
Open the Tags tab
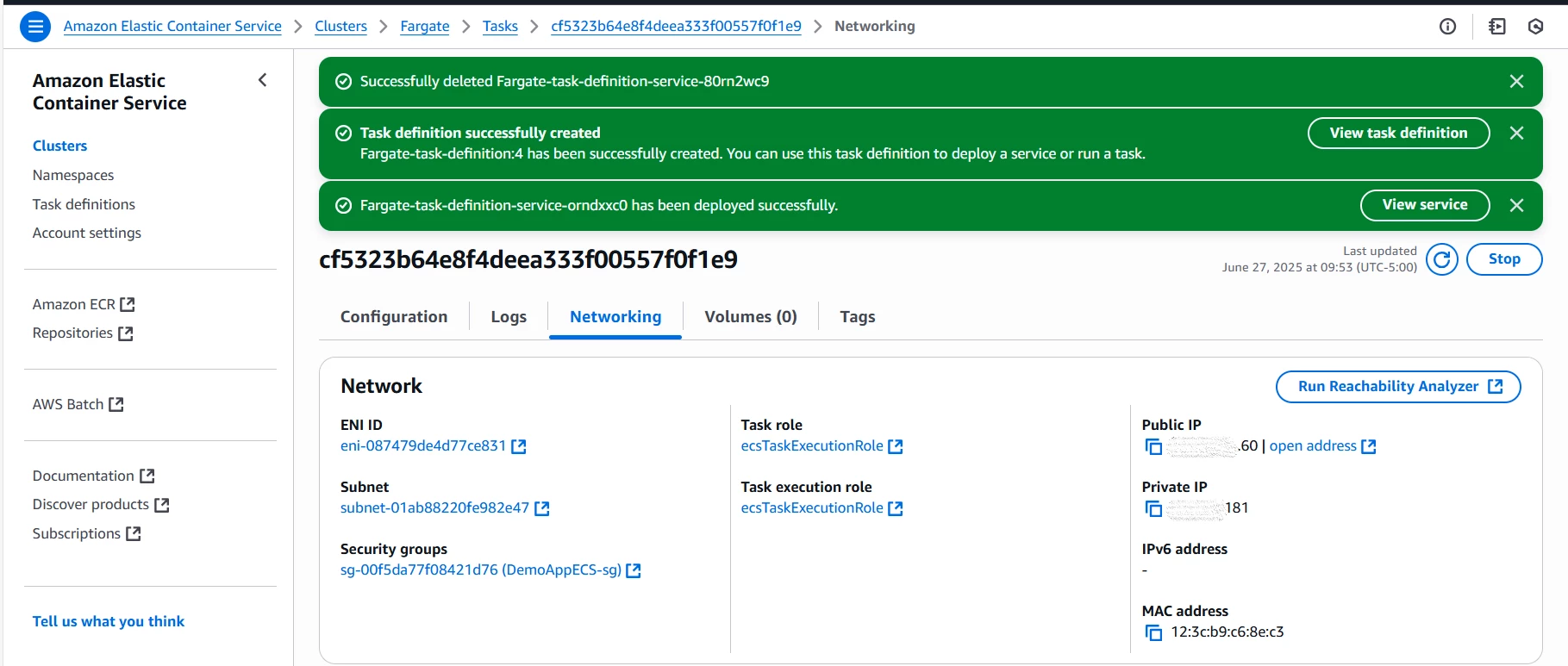coord(858,316)
